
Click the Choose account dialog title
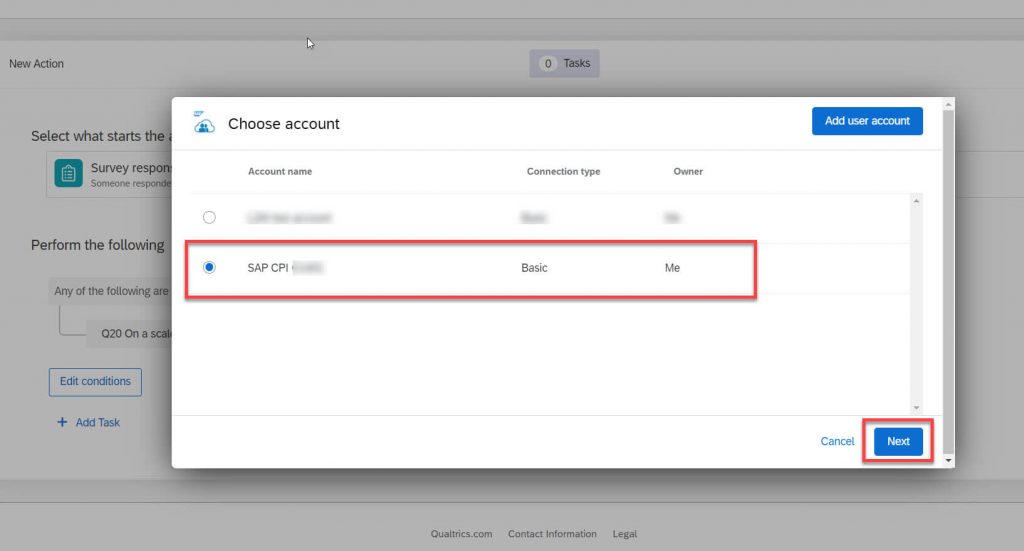283,123
